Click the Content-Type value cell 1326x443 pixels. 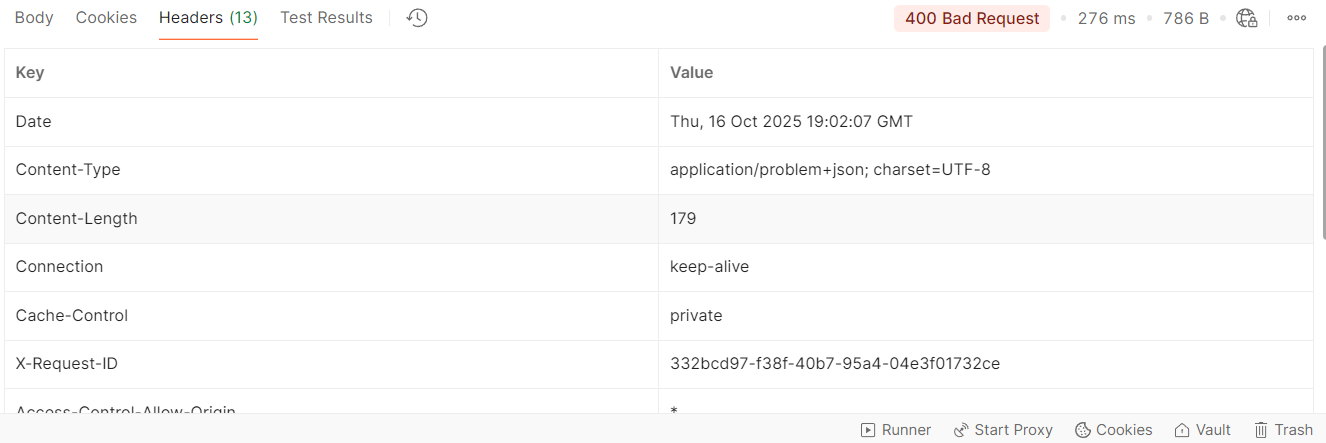[x=830, y=170]
